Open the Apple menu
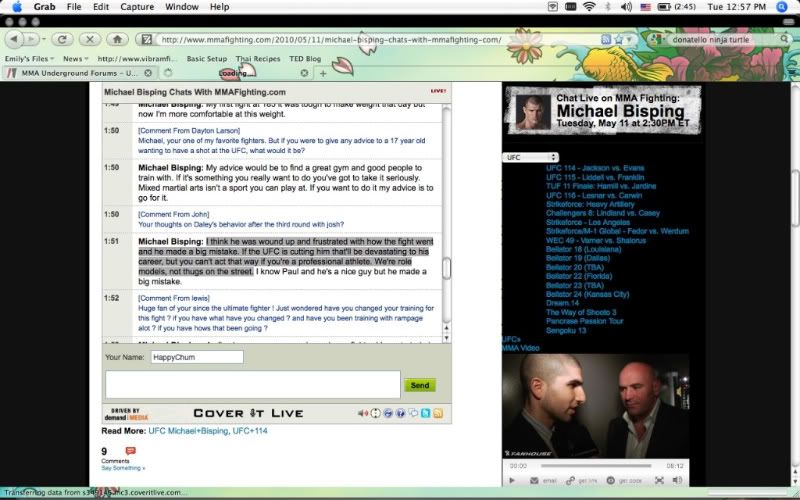The image size is (800, 500). click(17, 7)
